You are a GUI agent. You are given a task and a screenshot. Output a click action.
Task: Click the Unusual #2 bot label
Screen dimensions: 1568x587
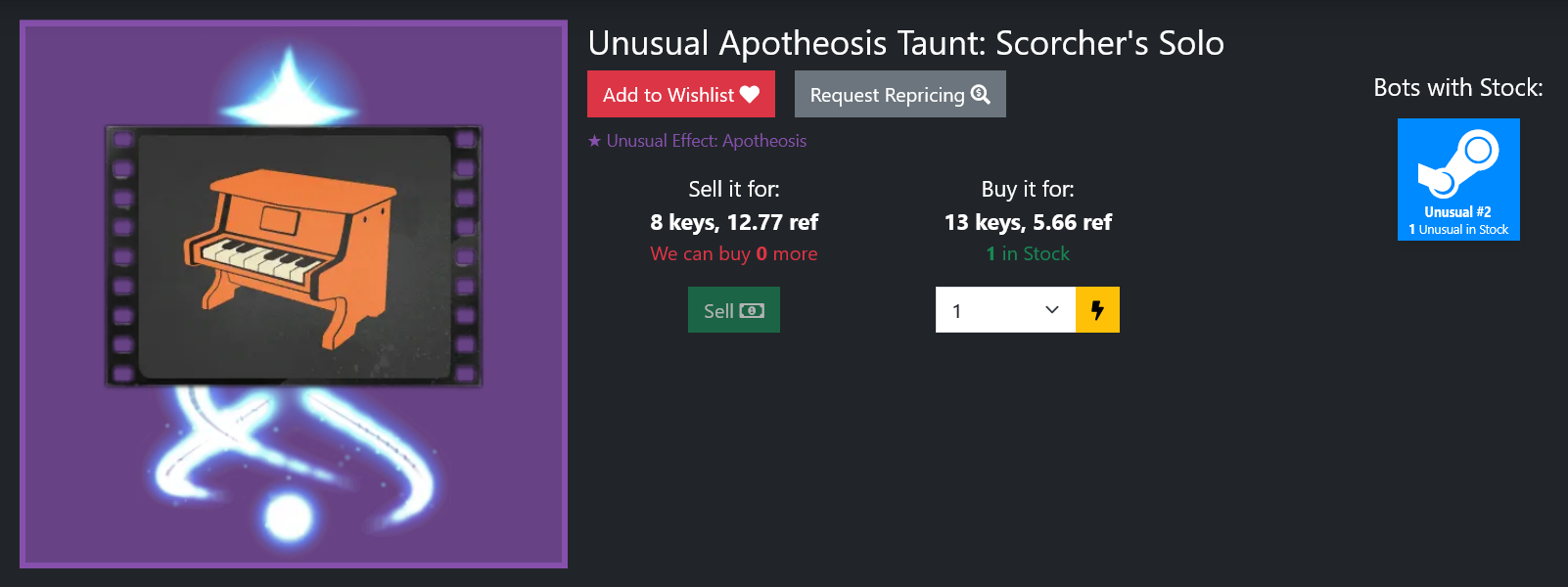tap(1457, 212)
